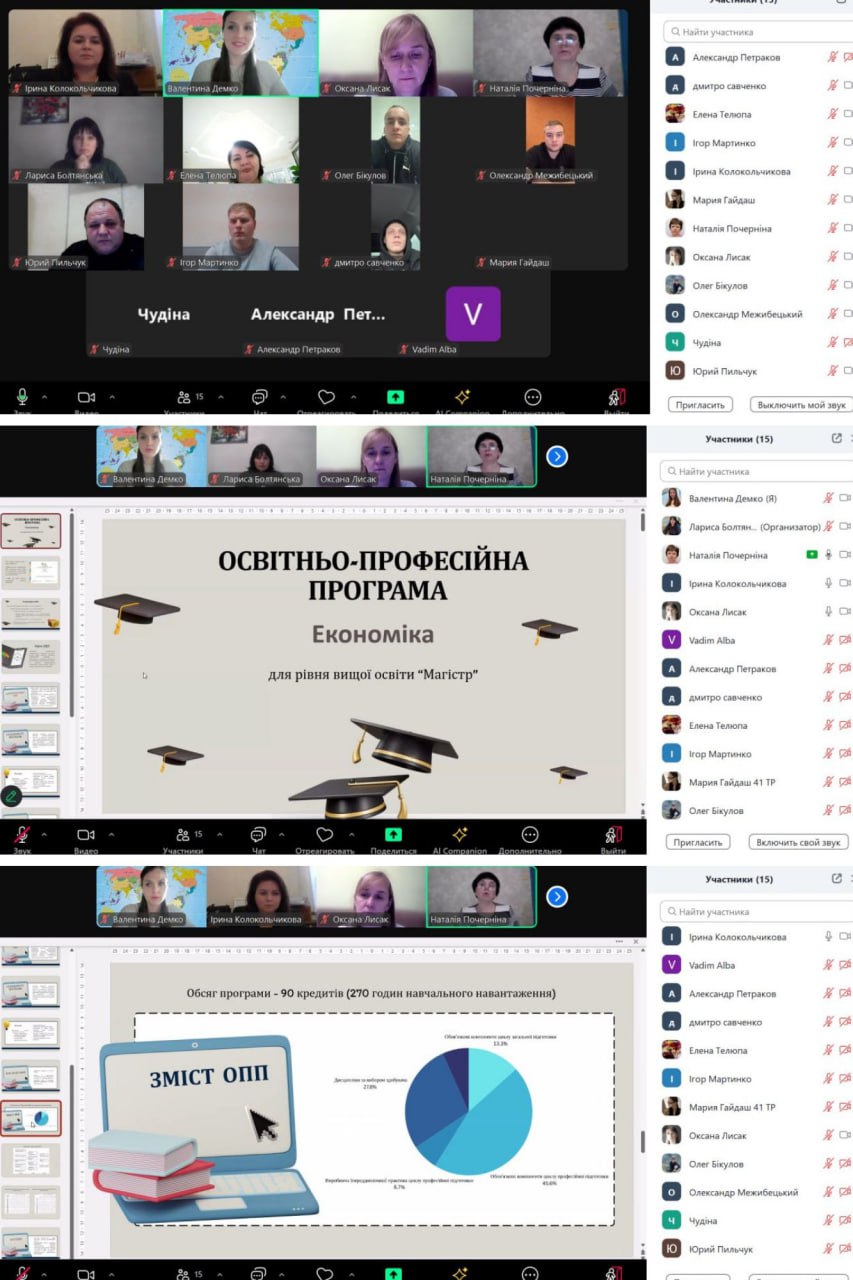Toggle Ірина Колокольчикова's mic icon in Економіка window list
Image resolution: width=853 pixels, height=1280 pixels.
[829, 583]
